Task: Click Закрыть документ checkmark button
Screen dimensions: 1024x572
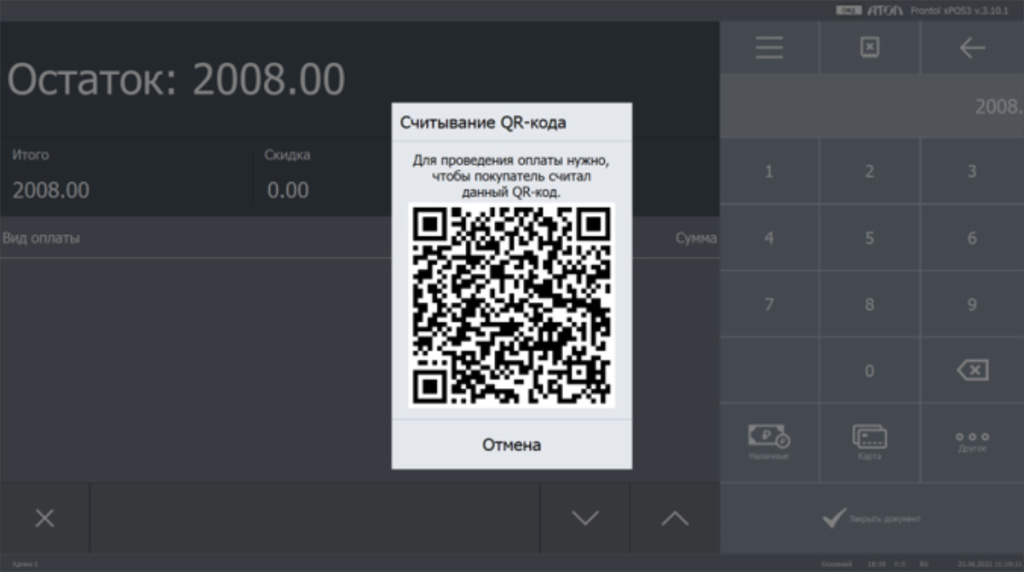Action: [872, 518]
